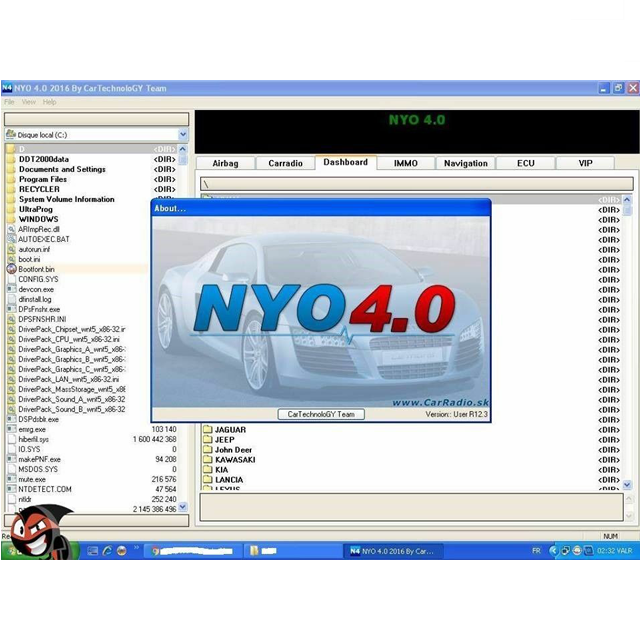Select the DPSFNSHR.INI file
The image size is (640, 640).
[42, 319]
